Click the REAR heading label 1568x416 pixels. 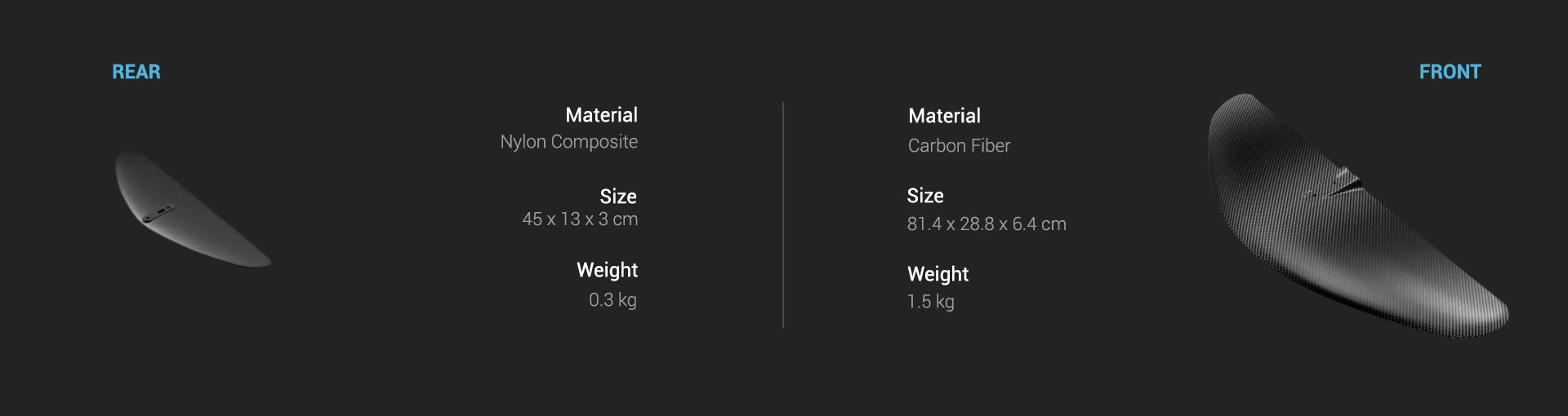(x=136, y=72)
